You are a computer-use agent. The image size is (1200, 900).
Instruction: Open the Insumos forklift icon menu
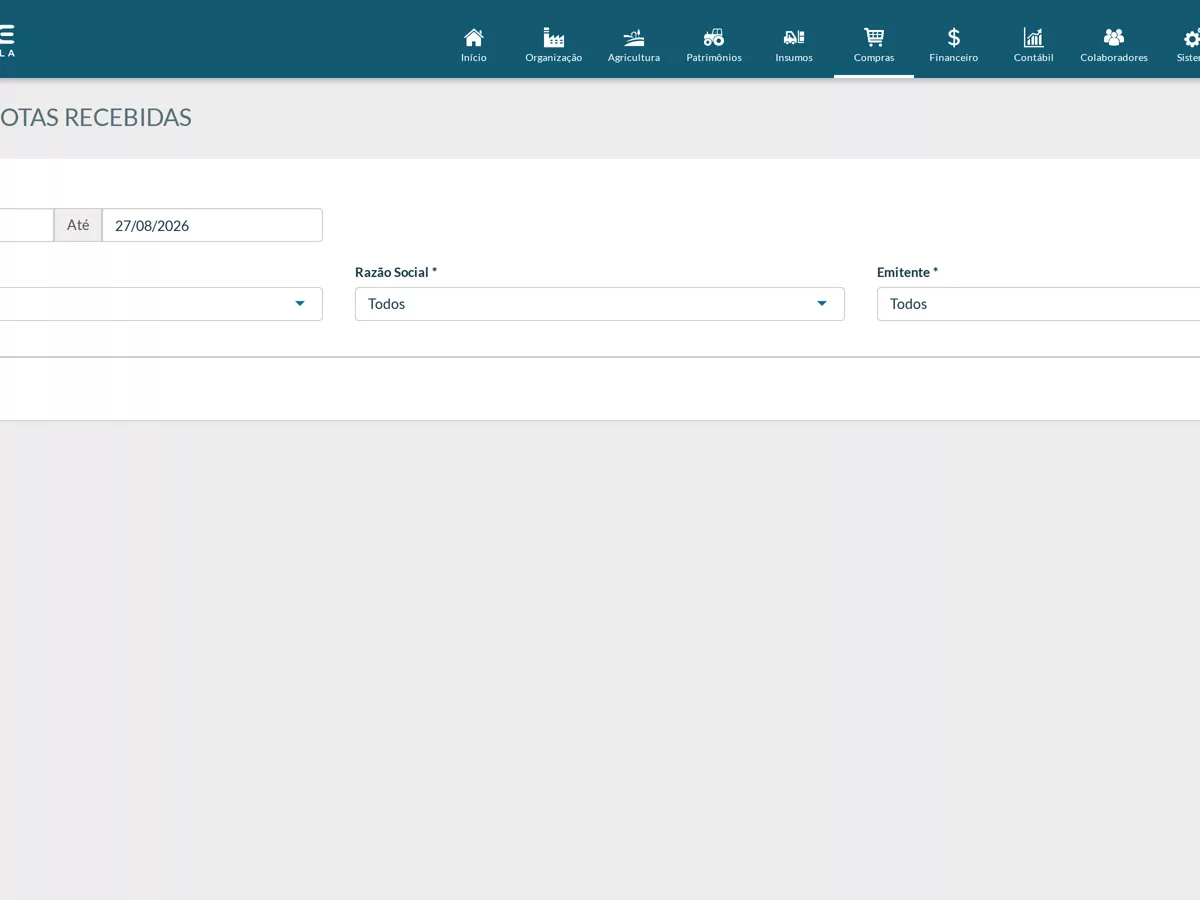click(x=794, y=38)
